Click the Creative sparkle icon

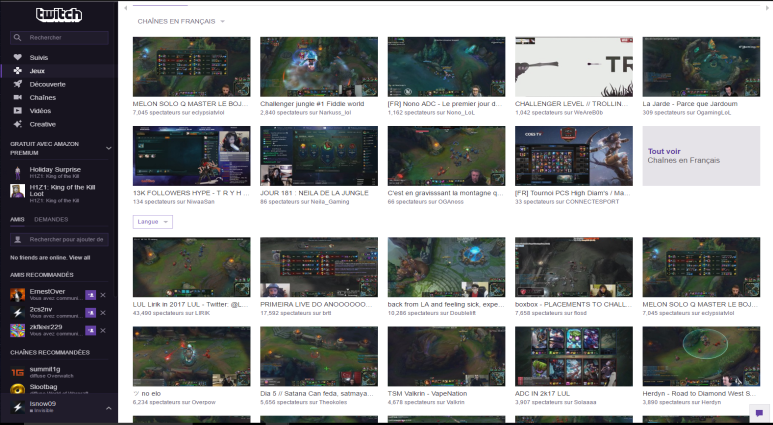(x=17, y=124)
